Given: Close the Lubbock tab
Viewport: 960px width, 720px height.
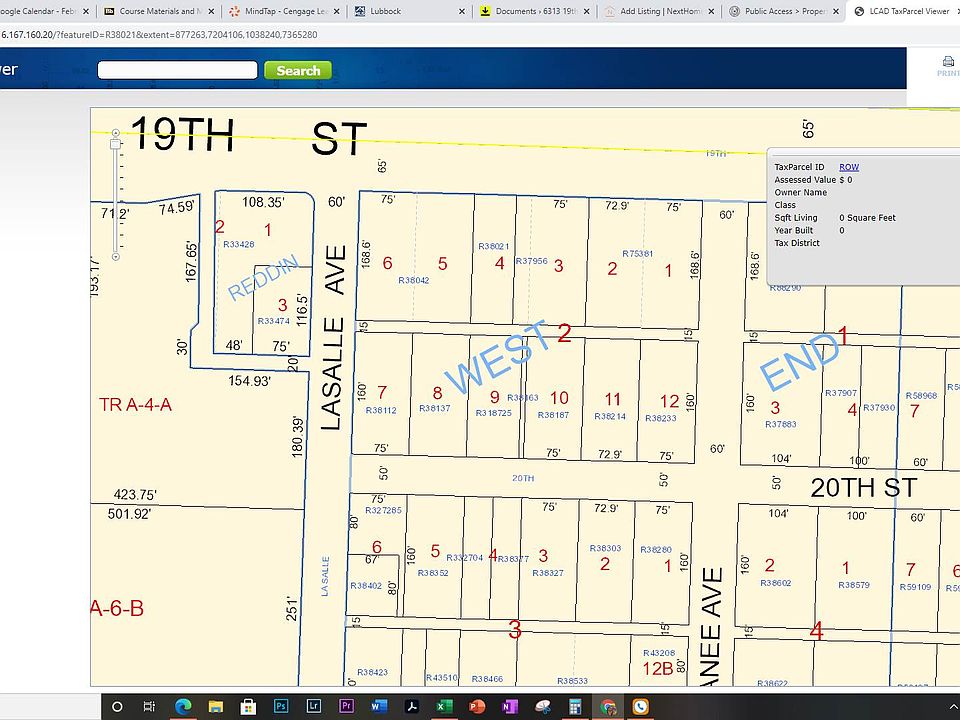Looking at the screenshot, I should [462, 11].
